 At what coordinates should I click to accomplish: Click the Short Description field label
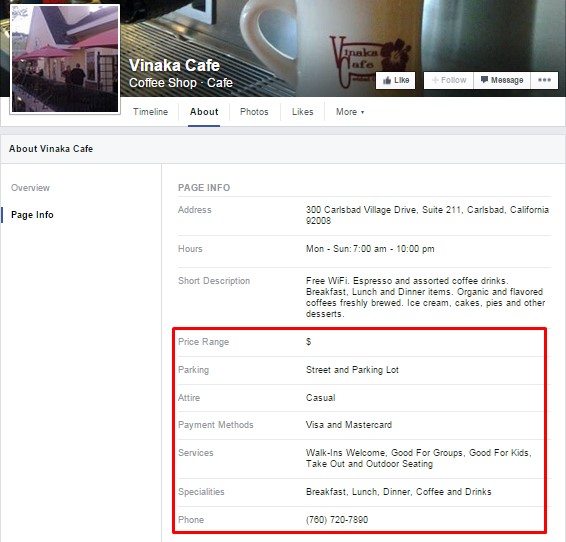pos(214,281)
